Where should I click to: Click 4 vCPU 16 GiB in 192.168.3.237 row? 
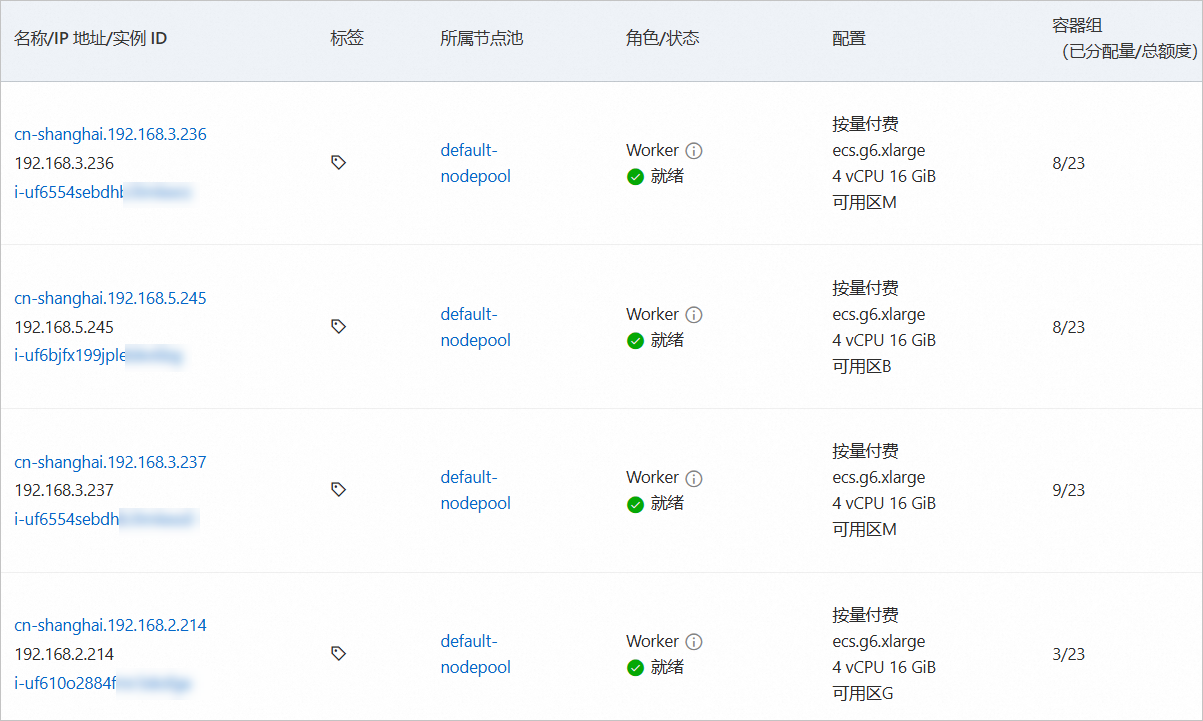coord(884,503)
